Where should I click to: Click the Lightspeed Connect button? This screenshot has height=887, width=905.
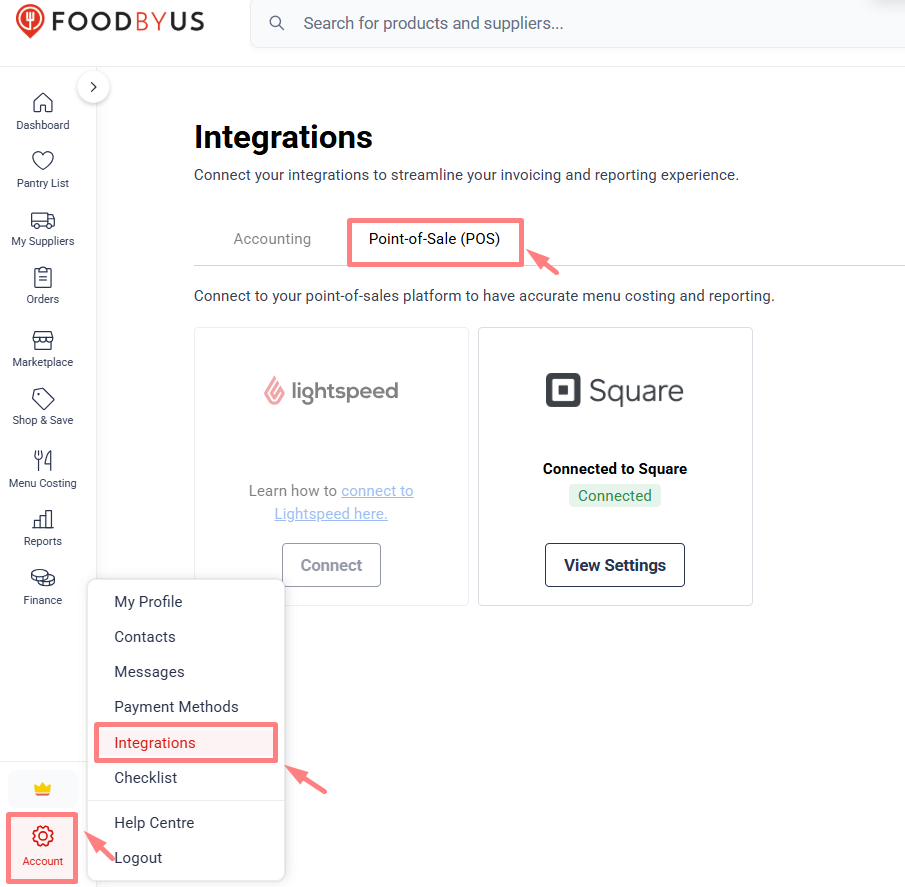pyautogui.click(x=331, y=565)
